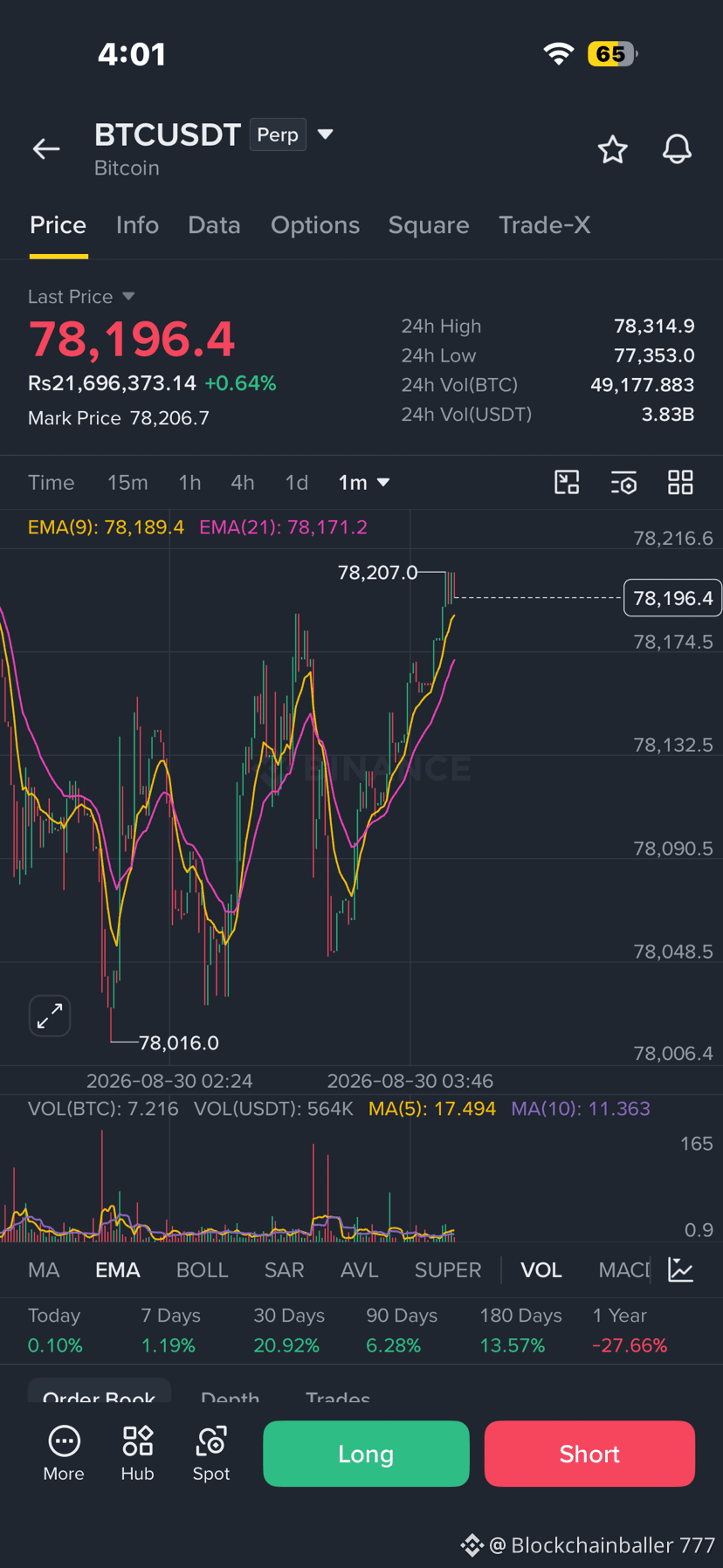Select the Time chart interval
This screenshot has height=1568, width=723.
[52, 483]
